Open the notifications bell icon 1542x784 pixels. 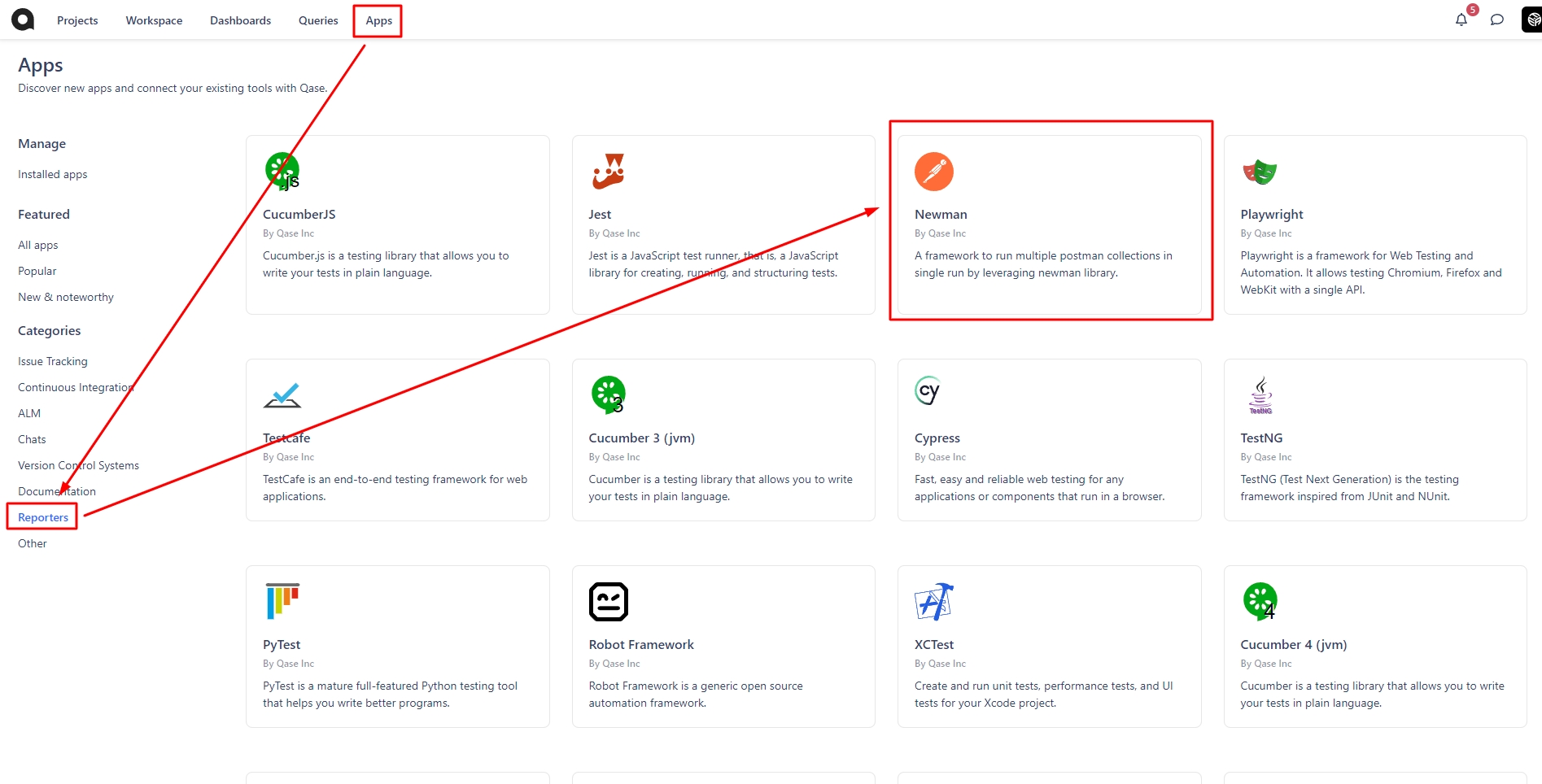pyautogui.click(x=1461, y=20)
